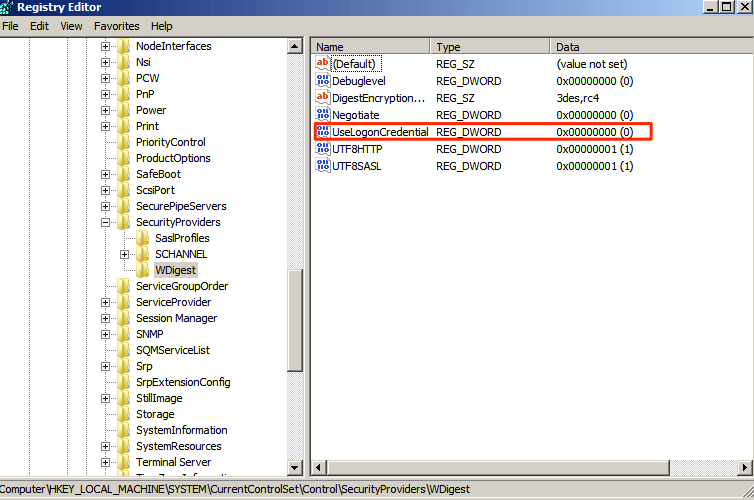Click the UseLogonCredential DWORD value icon
Screen dimensions: 754x500
click(322, 132)
